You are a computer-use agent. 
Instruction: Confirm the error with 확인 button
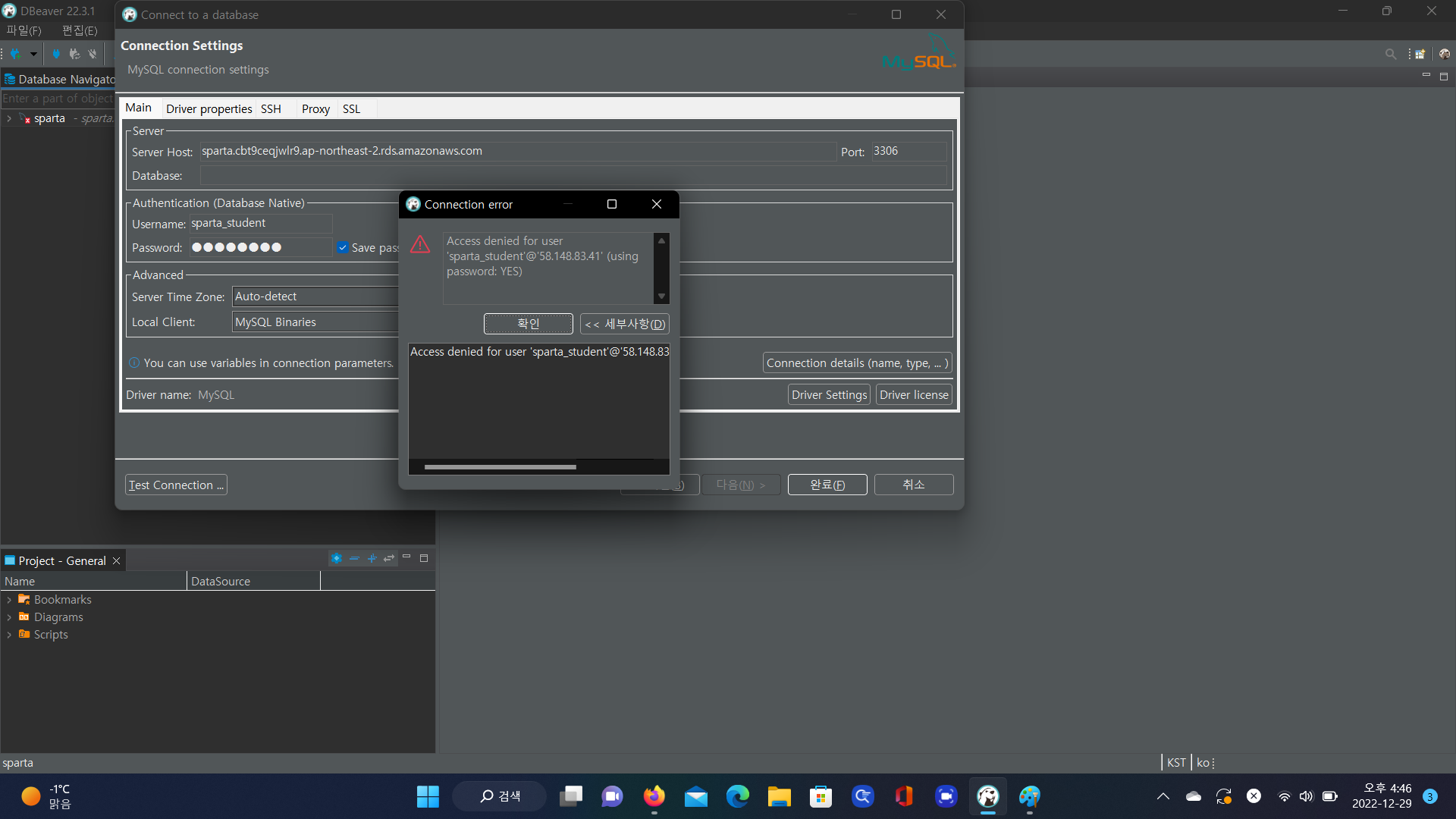[x=529, y=324]
